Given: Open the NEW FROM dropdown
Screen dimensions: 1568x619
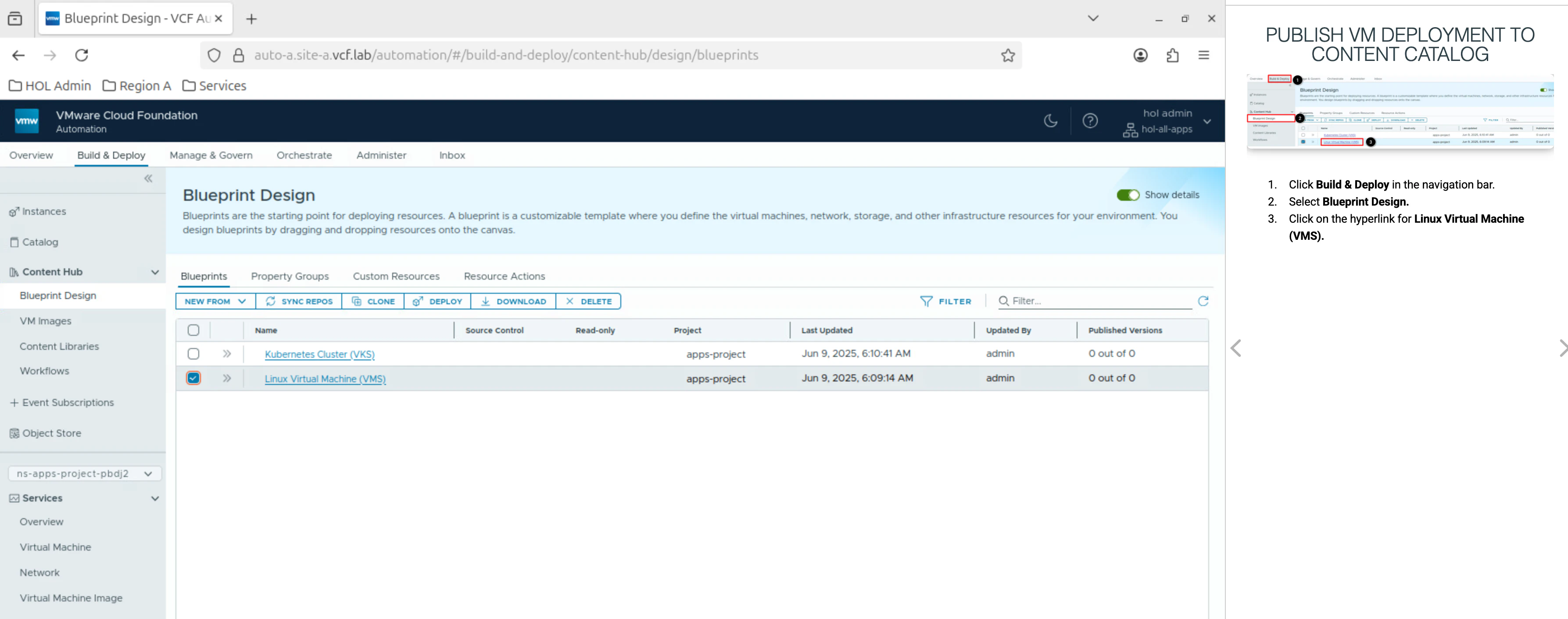Looking at the screenshot, I should (x=215, y=302).
